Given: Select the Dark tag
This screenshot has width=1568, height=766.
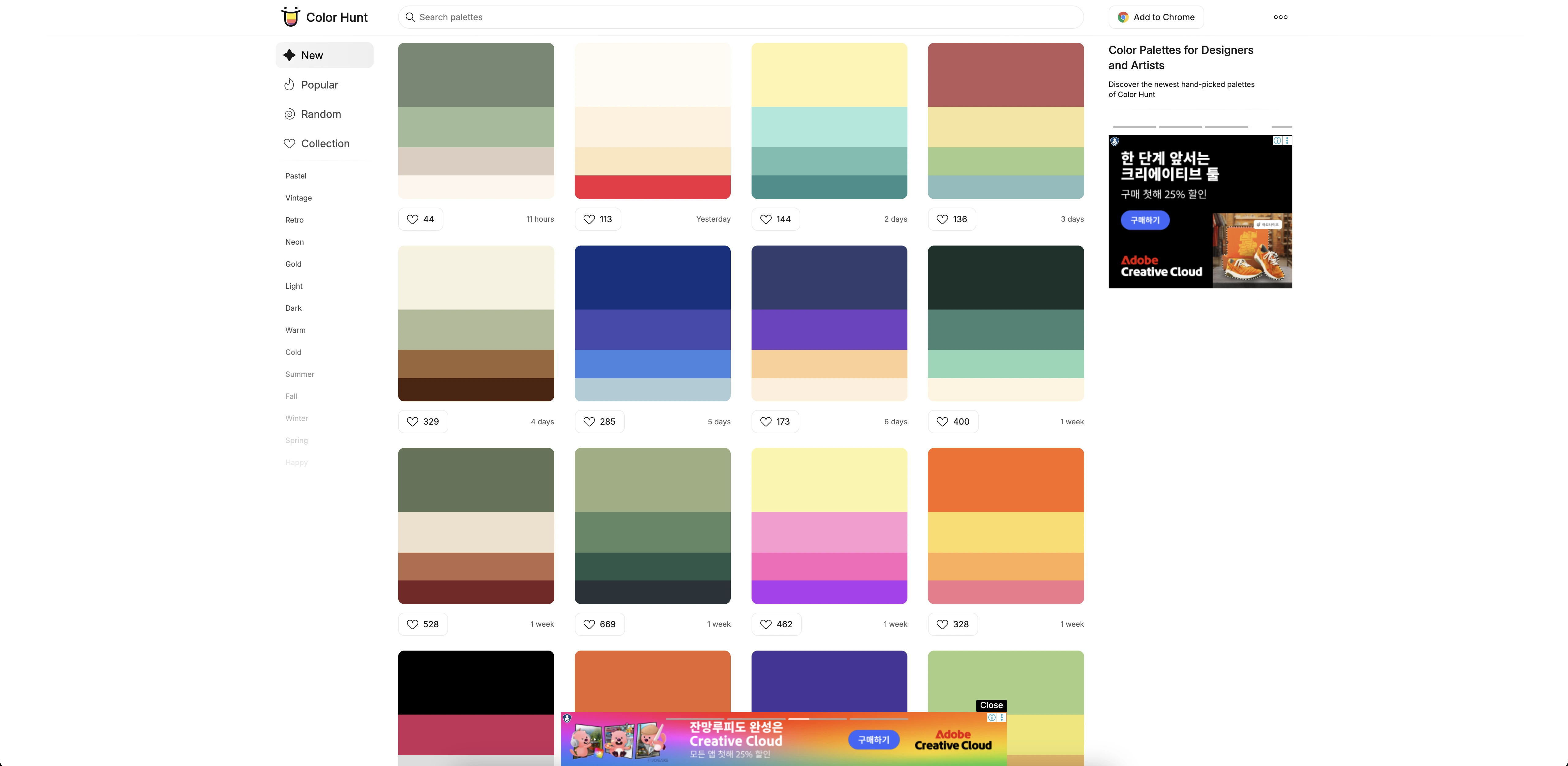Looking at the screenshot, I should [293, 308].
